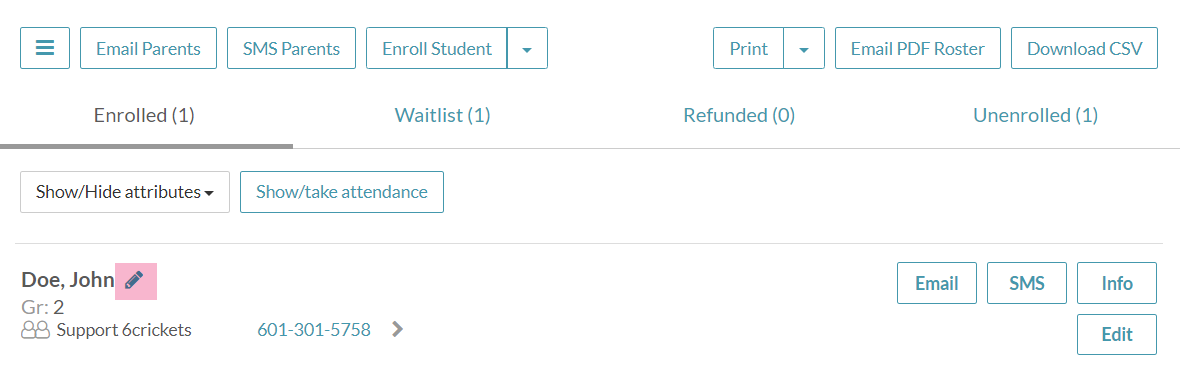Switch to the Refunded (0) tab
This screenshot has width=1180, height=387.
point(739,115)
